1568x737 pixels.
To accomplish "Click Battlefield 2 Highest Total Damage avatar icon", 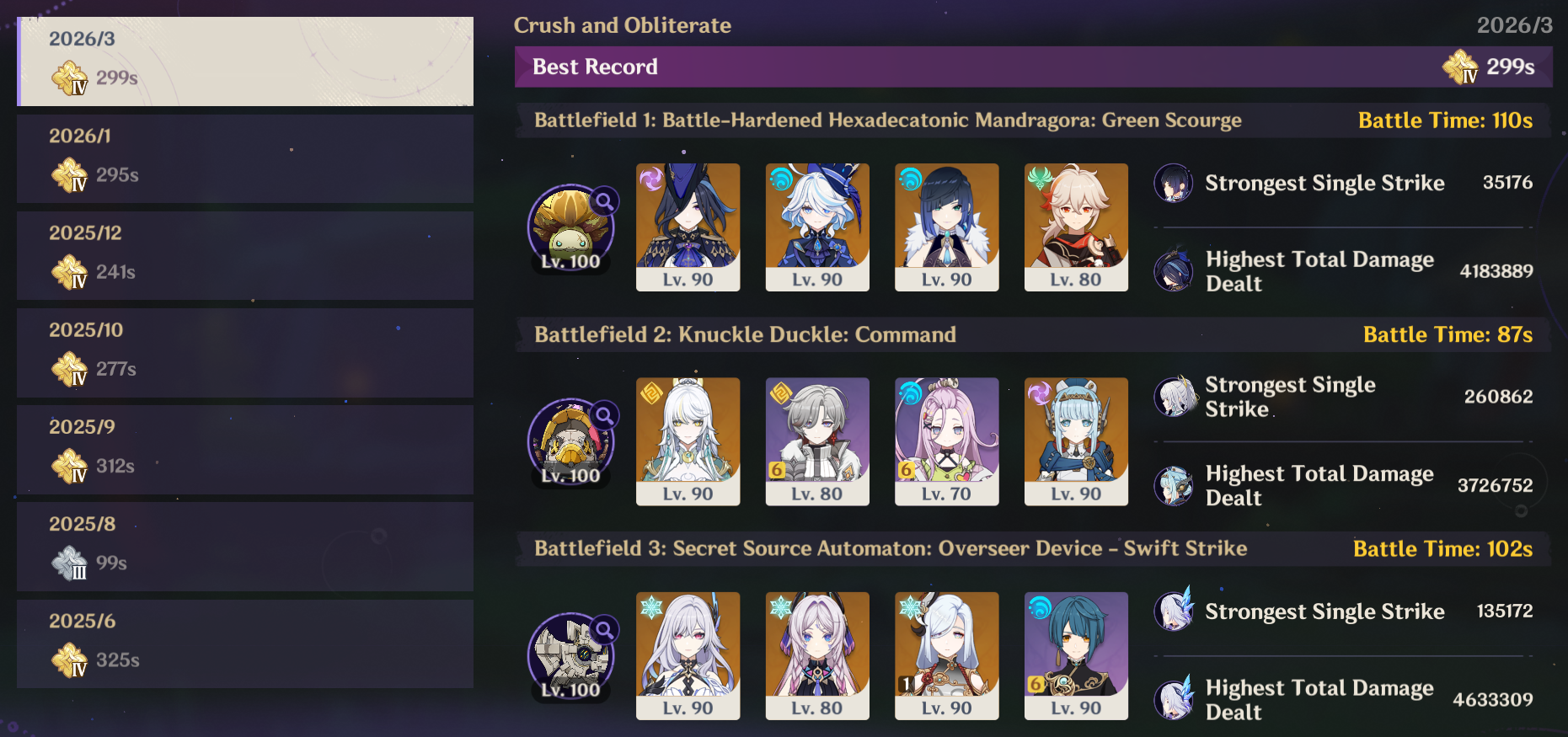I will coord(1173,485).
